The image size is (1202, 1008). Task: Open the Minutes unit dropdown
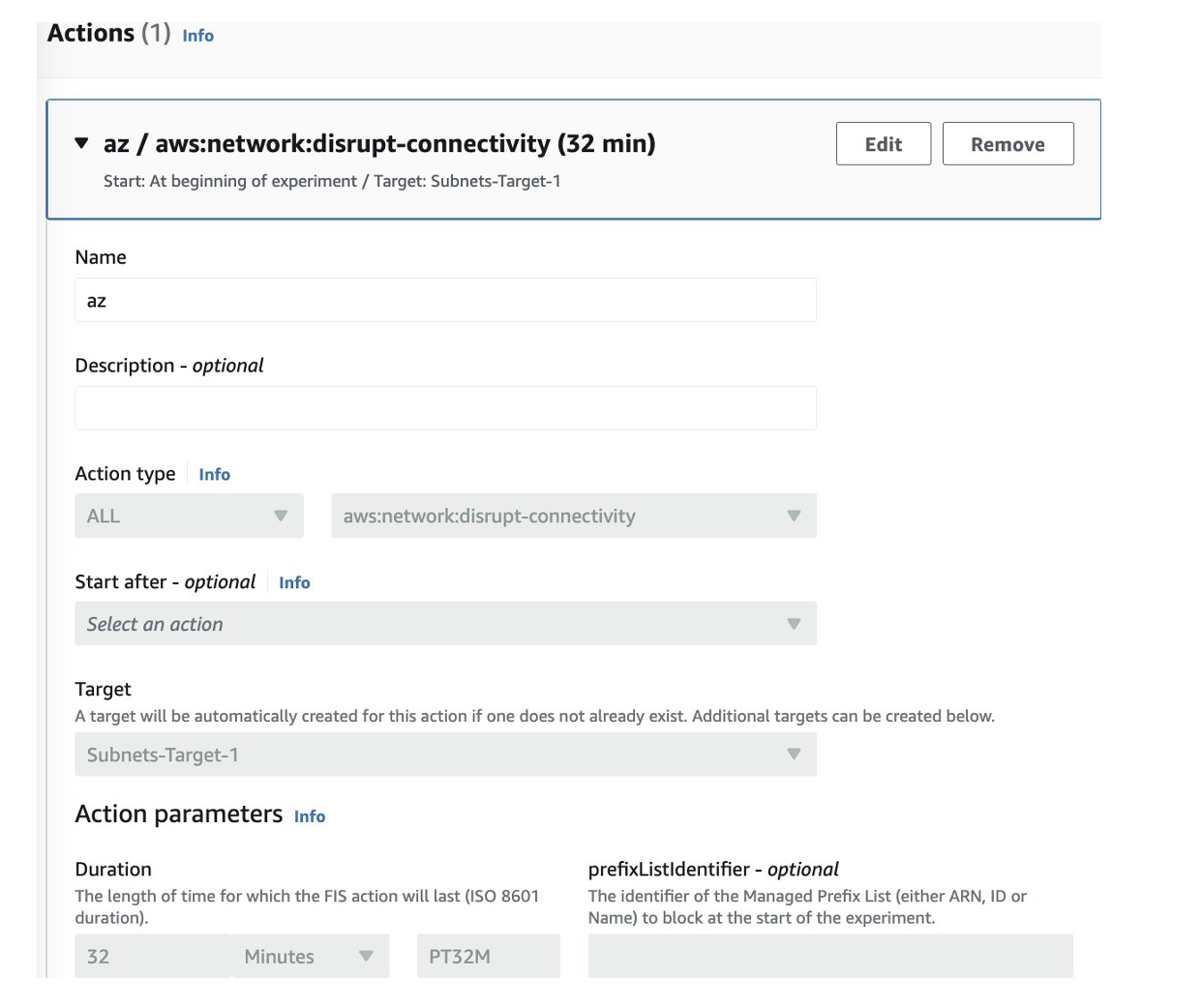(308, 956)
